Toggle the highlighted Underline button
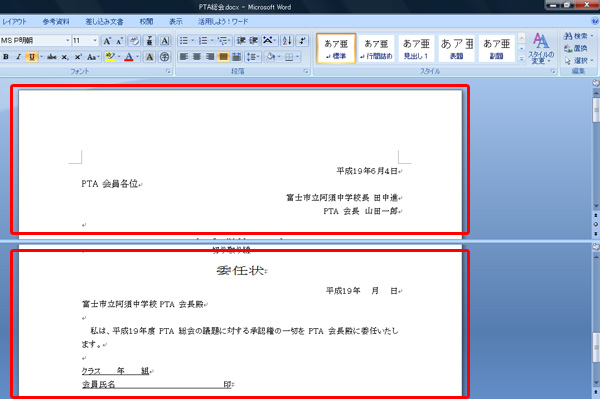Screen dimensions: 600x399 pyautogui.click(x=31, y=57)
